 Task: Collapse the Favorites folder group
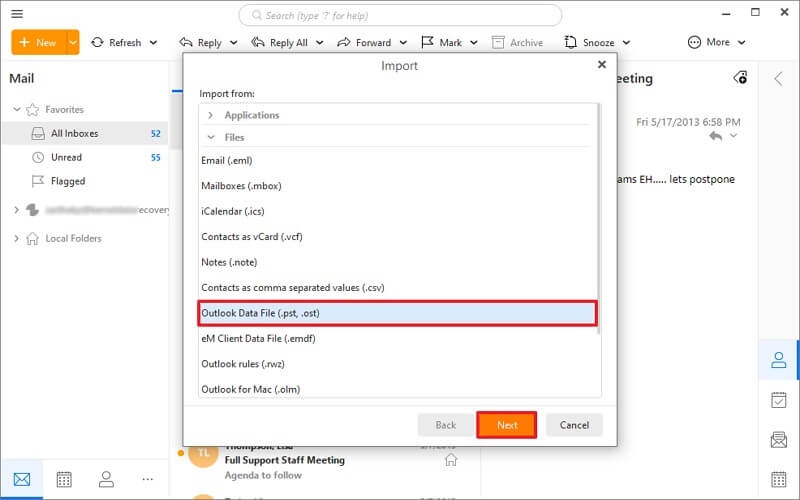[16, 109]
